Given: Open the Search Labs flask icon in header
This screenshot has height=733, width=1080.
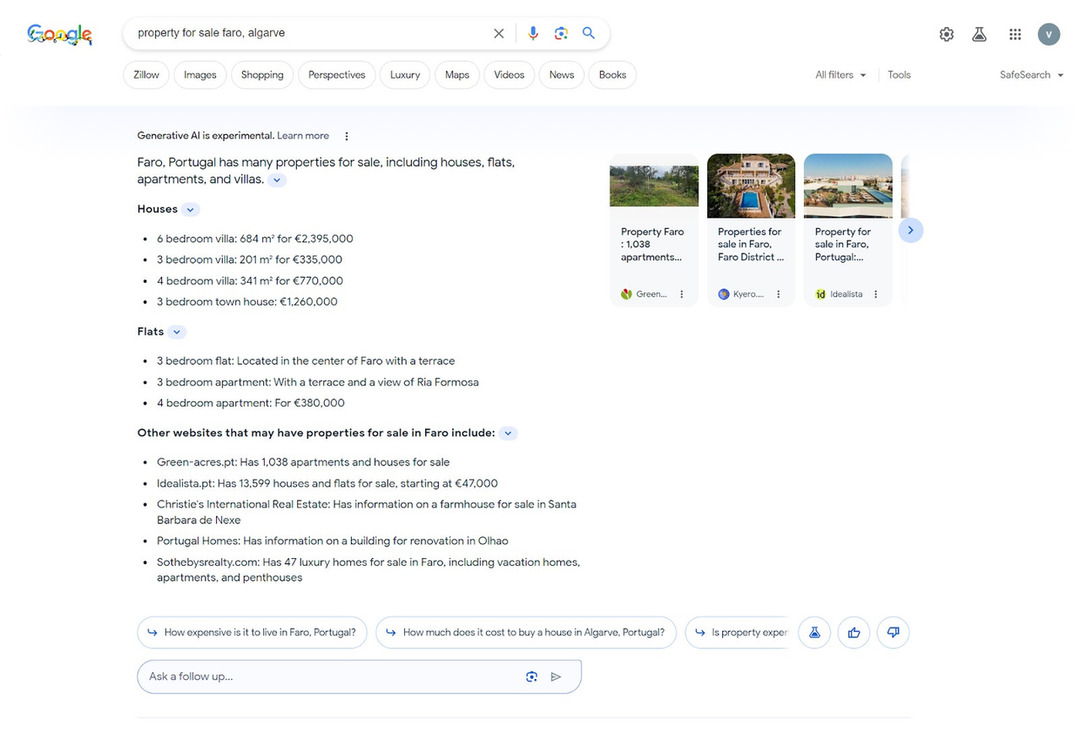Looking at the screenshot, I should pos(979,34).
